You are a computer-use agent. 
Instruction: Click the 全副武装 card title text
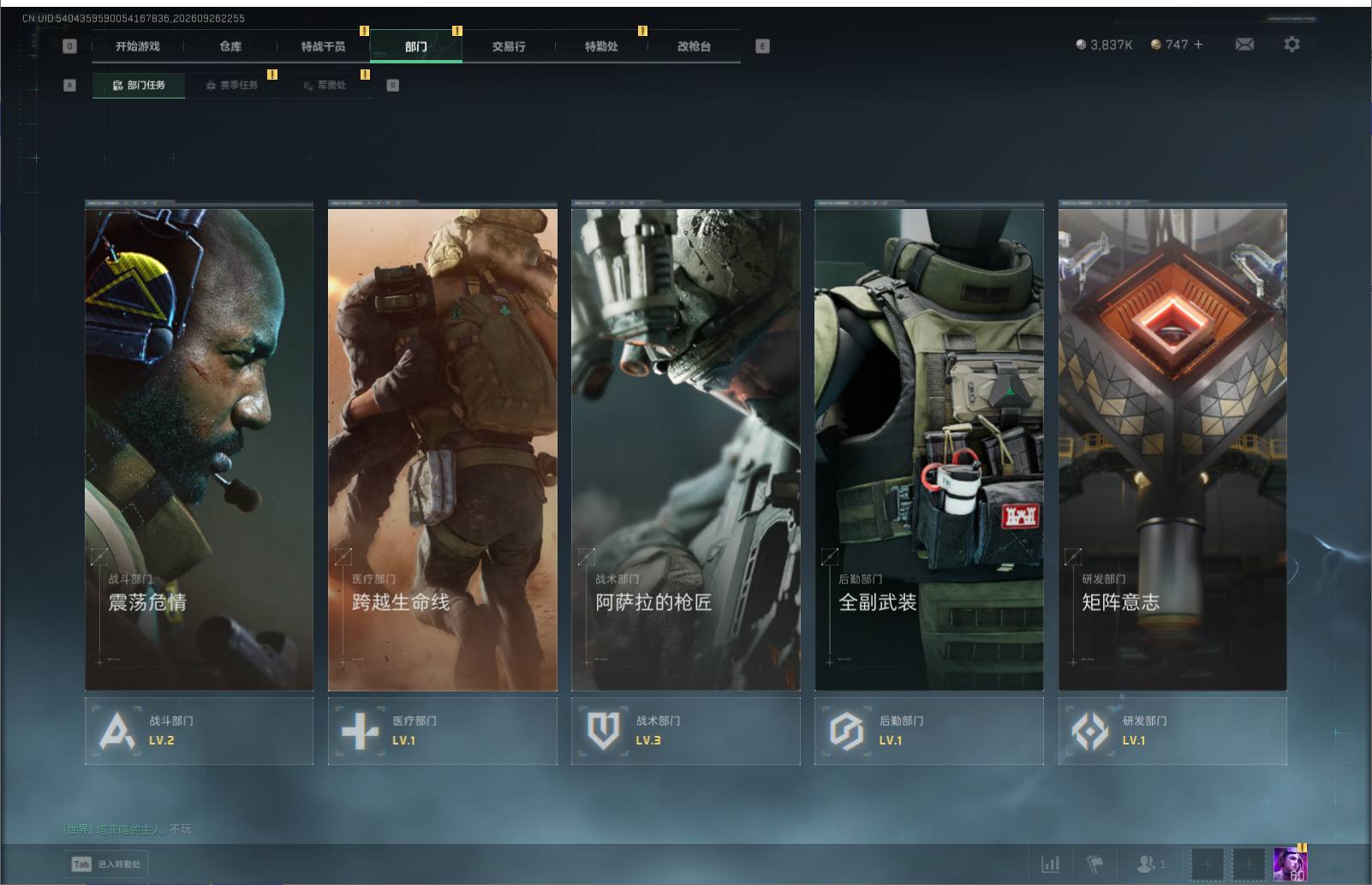click(x=878, y=602)
